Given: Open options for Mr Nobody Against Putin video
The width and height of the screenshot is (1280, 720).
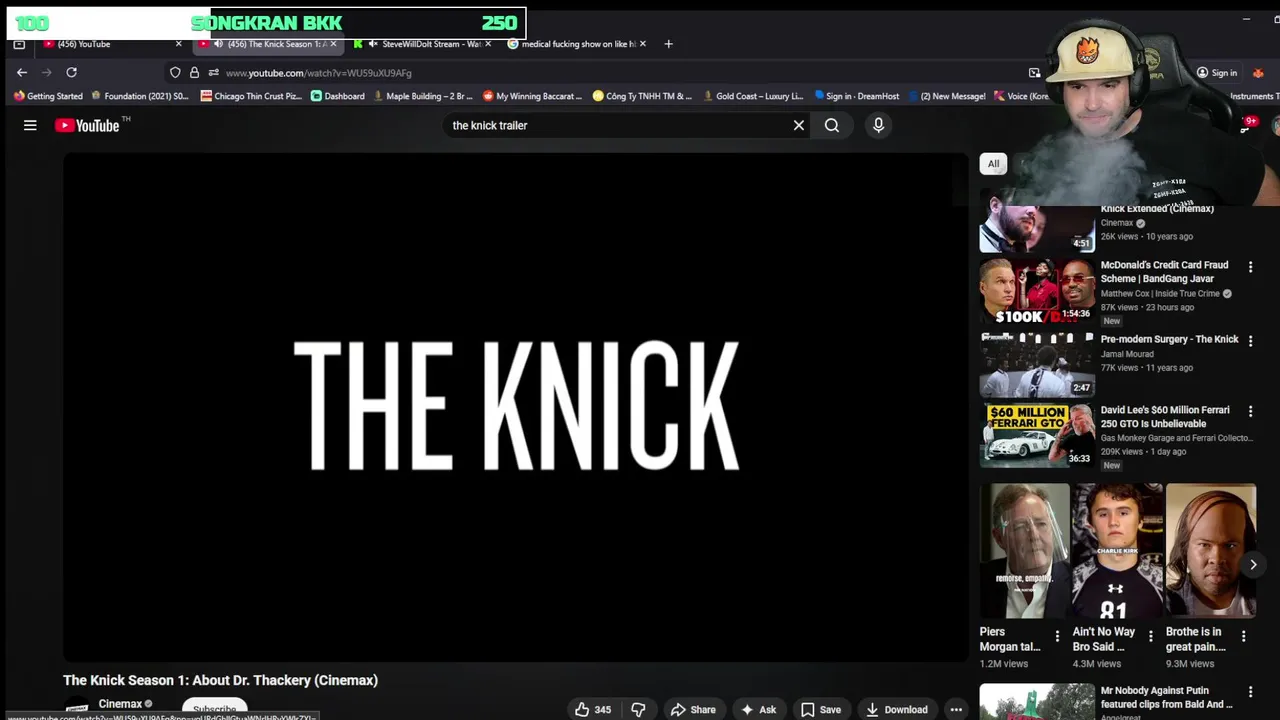Looking at the screenshot, I should [1250, 692].
